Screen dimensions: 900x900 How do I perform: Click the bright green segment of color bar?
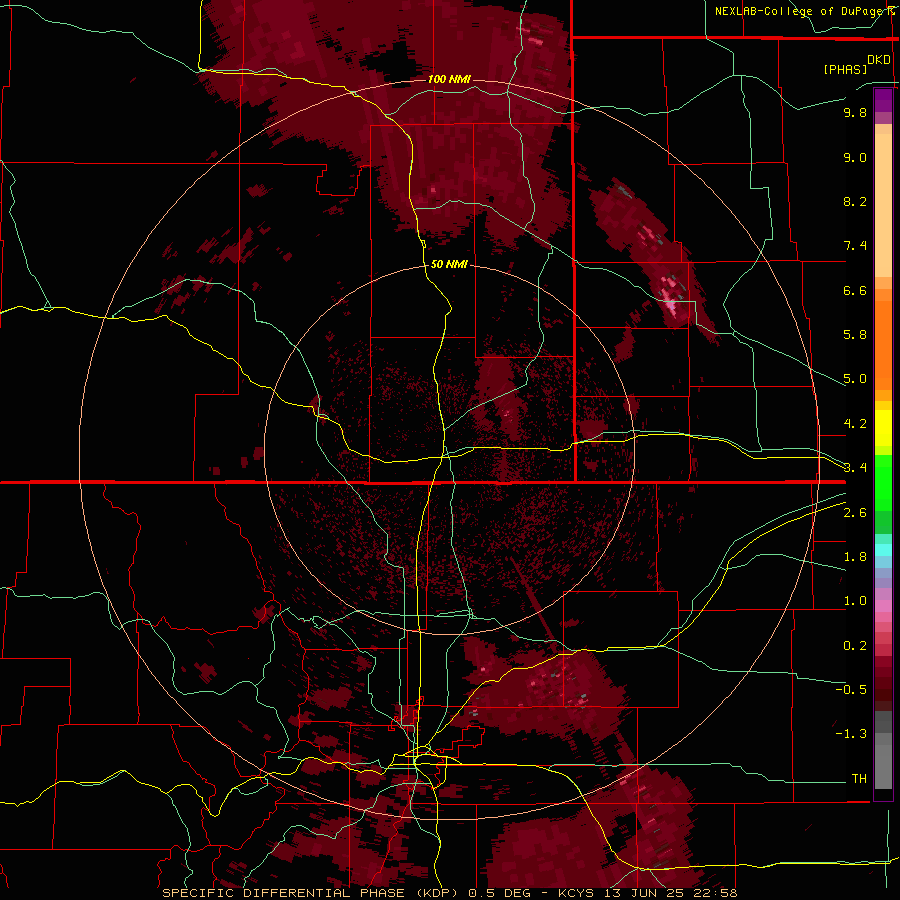(x=883, y=482)
